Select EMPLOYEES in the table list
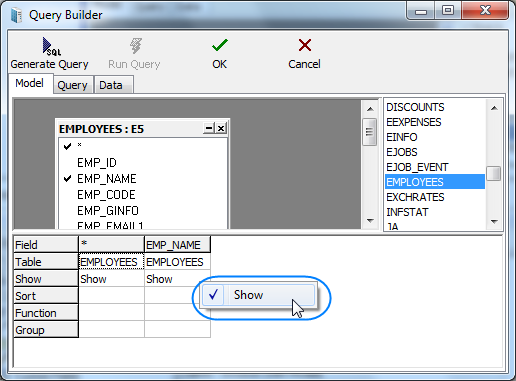This screenshot has width=516, height=381. tap(435, 182)
